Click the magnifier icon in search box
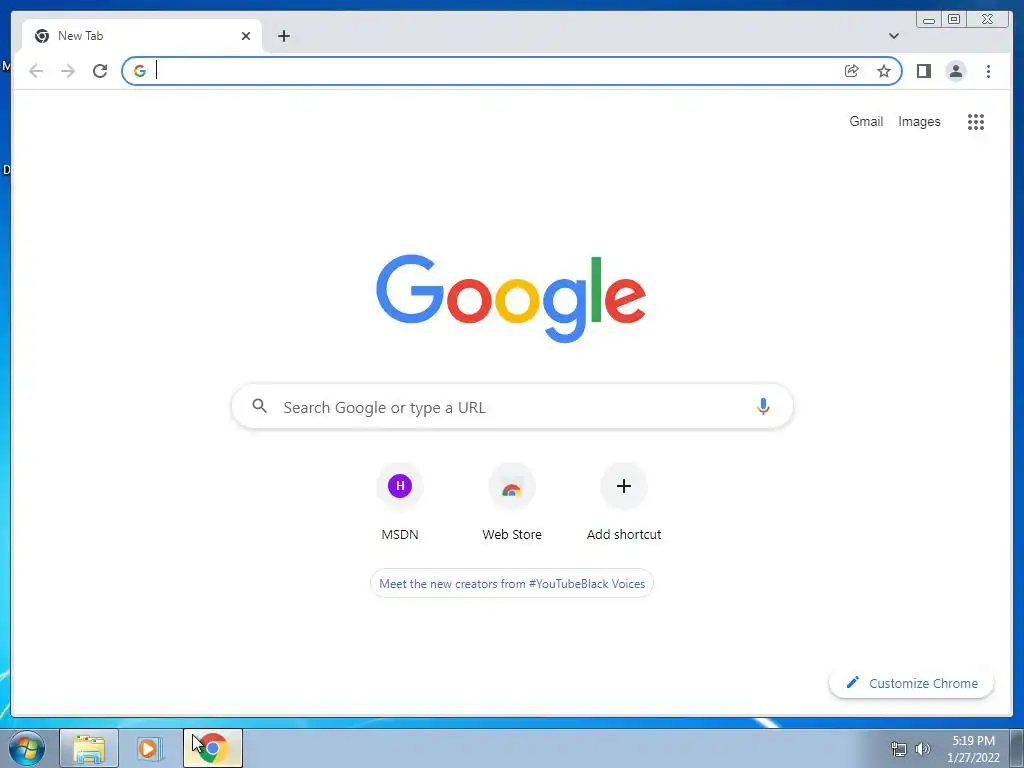Viewport: 1024px width, 768px height. (x=259, y=406)
